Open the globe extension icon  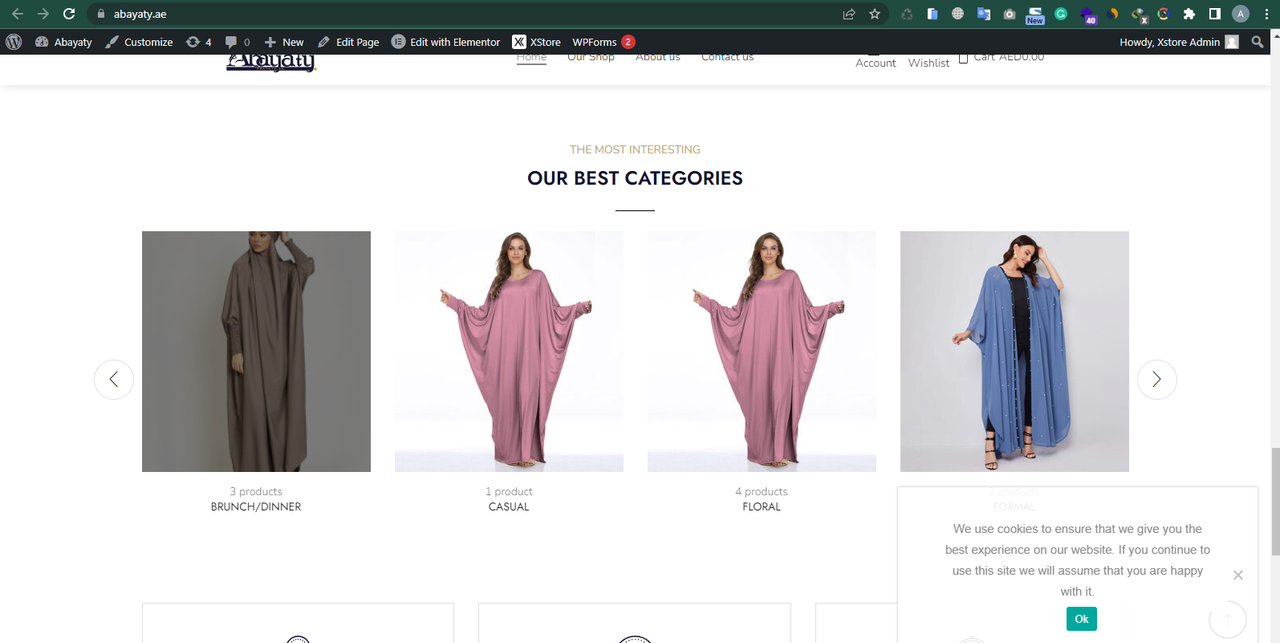tap(957, 14)
